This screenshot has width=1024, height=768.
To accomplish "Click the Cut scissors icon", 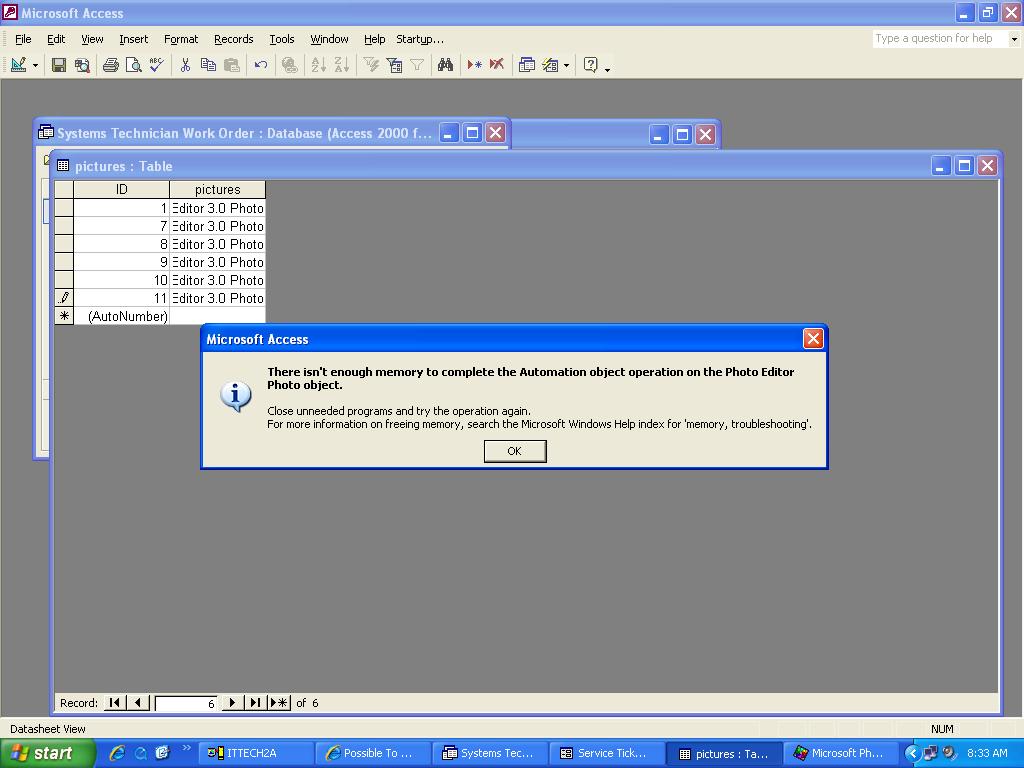I will tap(185, 65).
